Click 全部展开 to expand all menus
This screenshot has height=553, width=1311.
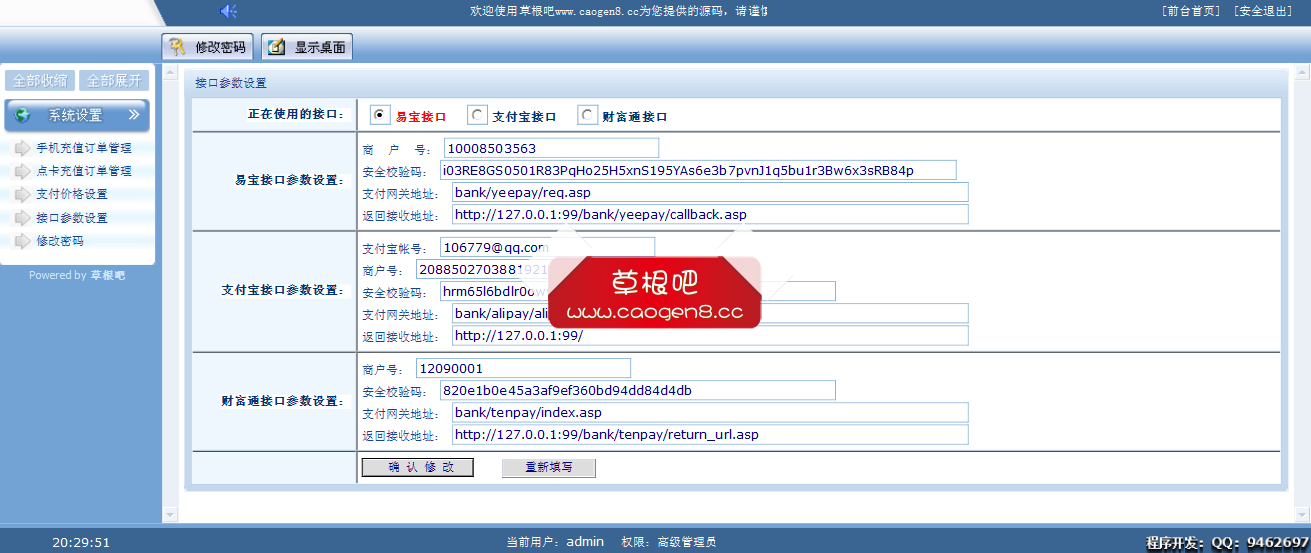pyautogui.click(x=114, y=81)
